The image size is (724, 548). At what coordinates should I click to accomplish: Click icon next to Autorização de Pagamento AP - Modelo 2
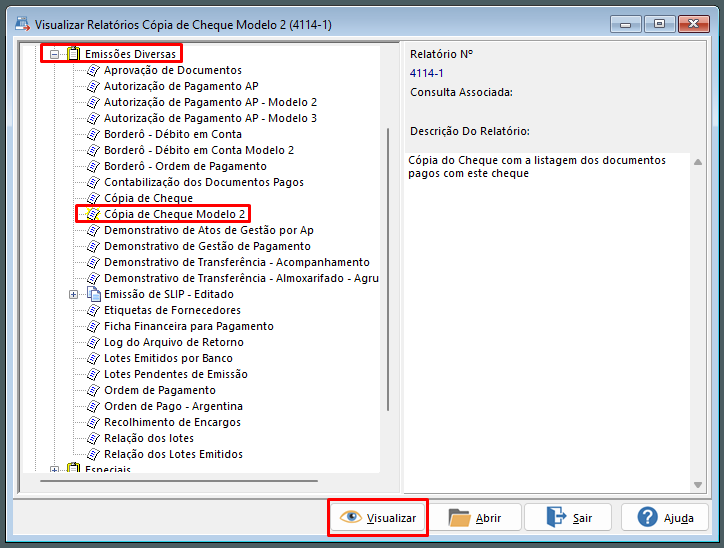94,102
